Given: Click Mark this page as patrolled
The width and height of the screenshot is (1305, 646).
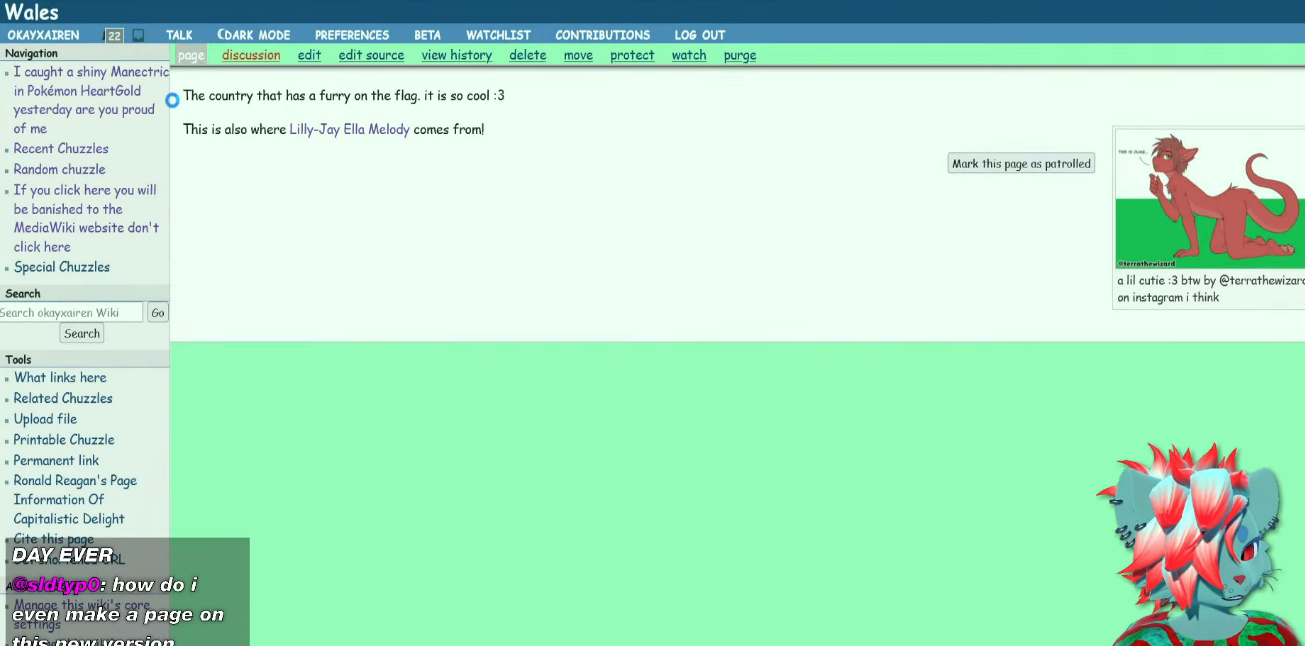Looking at the screenshot, I should (1021, 164).
